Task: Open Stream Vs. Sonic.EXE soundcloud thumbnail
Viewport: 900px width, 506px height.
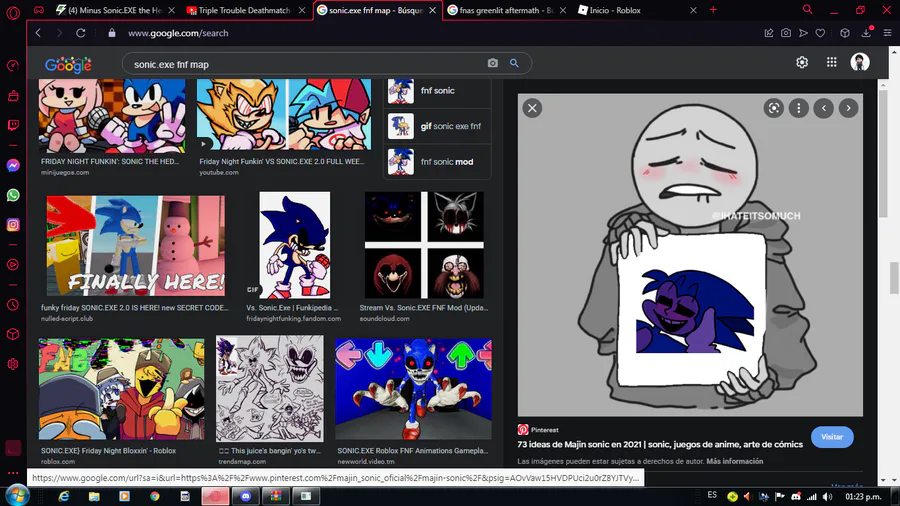Action: click(x=424, y=245)
